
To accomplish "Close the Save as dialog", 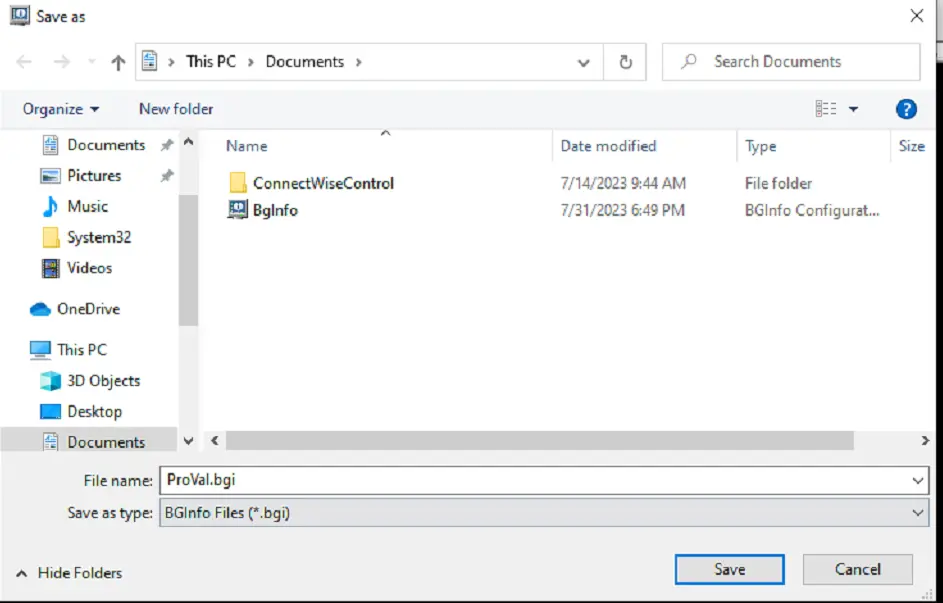I will pyautogui.click(x=917, y=16).
